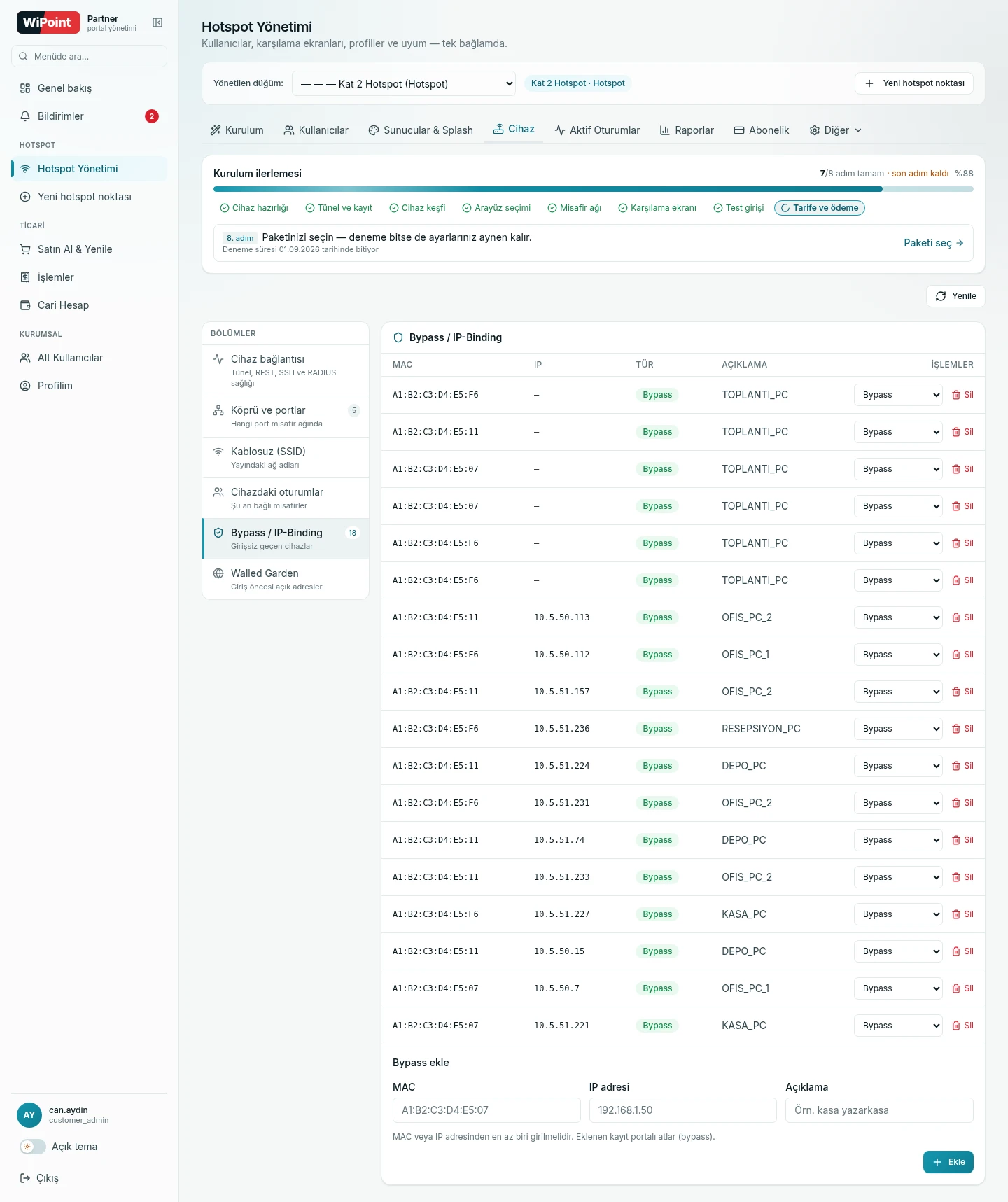The height and width of the screenshot is (1202, 1008).
Task: Open the type dropdown for RESEPSIYON_PC row
Action: (899, 729)
